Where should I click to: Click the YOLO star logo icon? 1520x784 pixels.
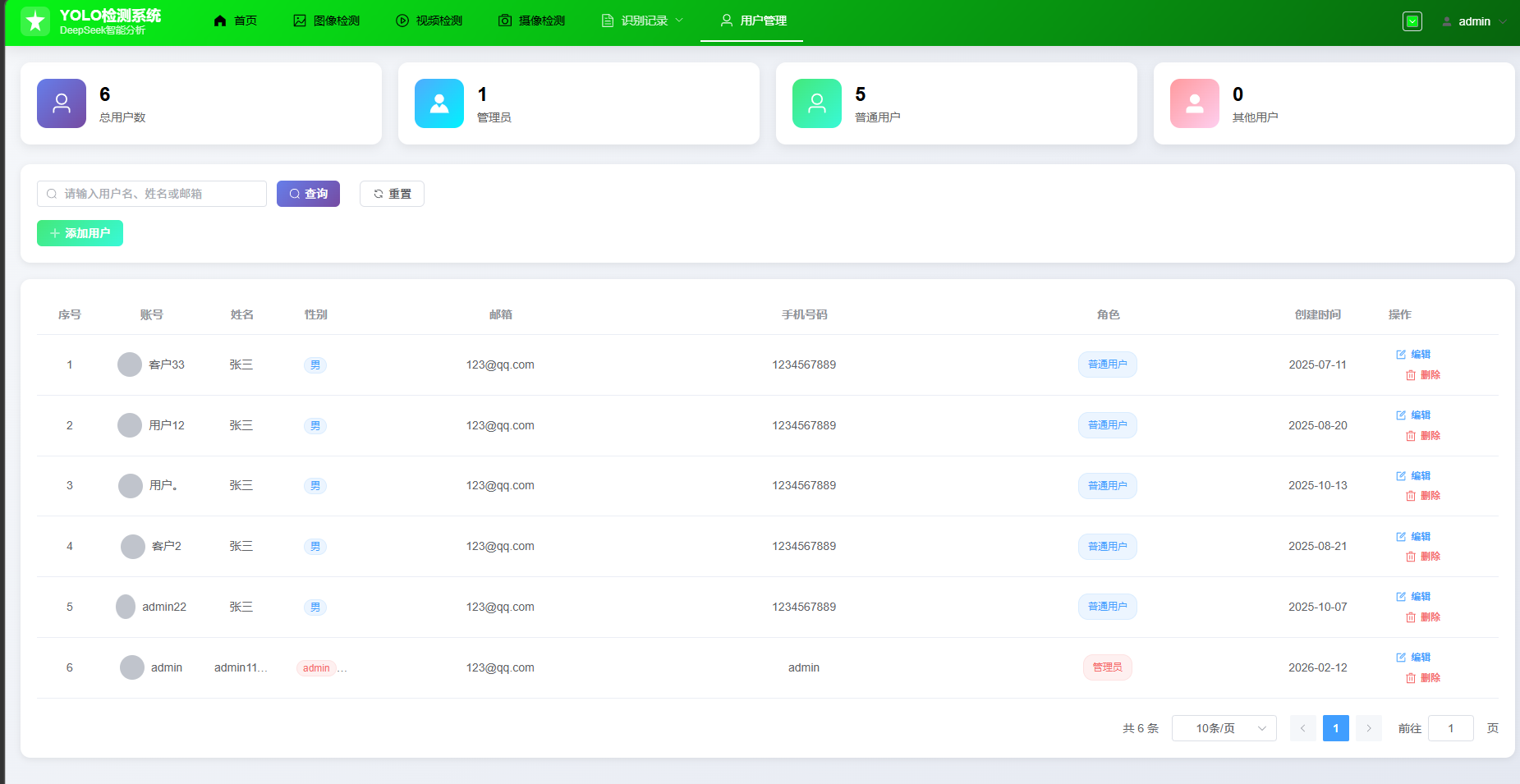pos(35,21)
